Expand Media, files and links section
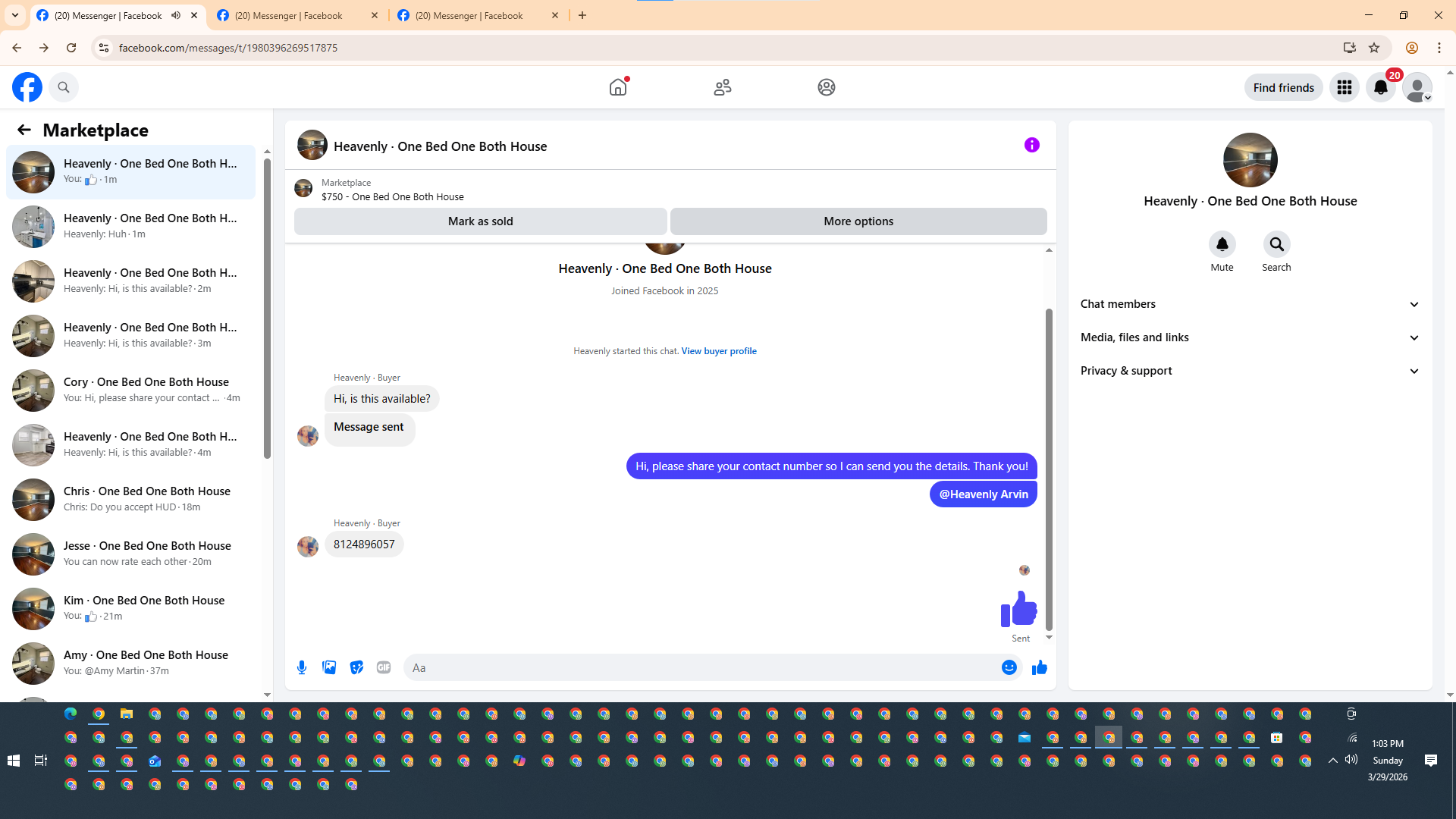The width and height of the screenshot is (1456, 819). pos(1250,337)
